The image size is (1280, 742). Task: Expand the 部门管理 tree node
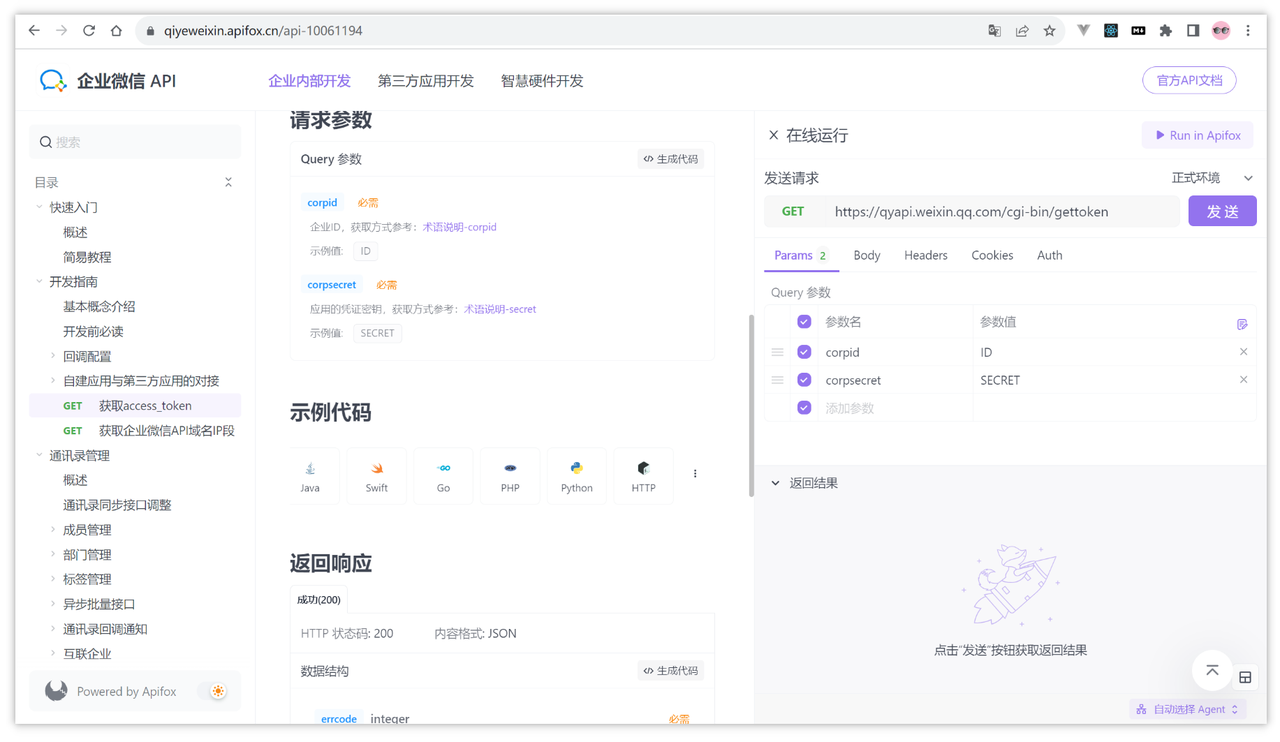[53, 555]
